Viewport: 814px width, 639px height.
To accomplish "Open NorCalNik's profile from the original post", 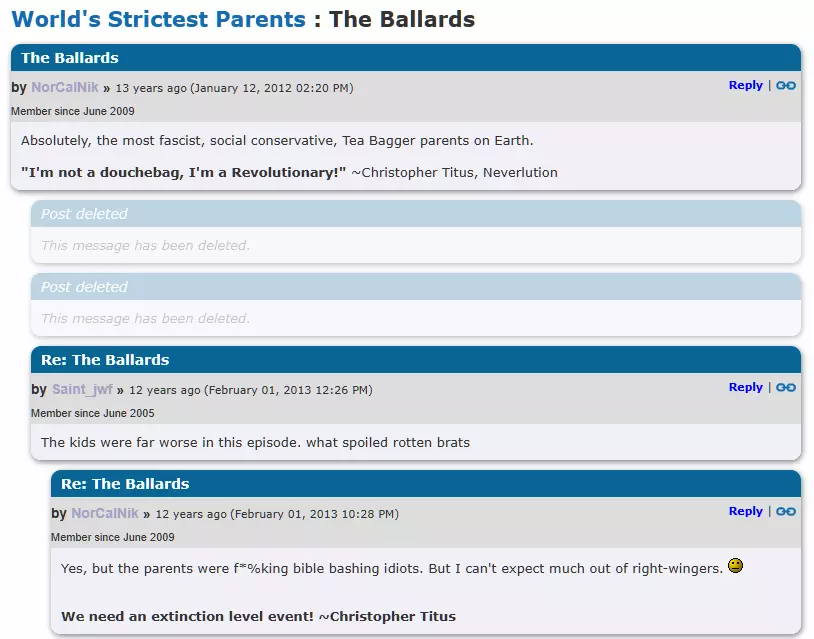I will click(65, 88).
